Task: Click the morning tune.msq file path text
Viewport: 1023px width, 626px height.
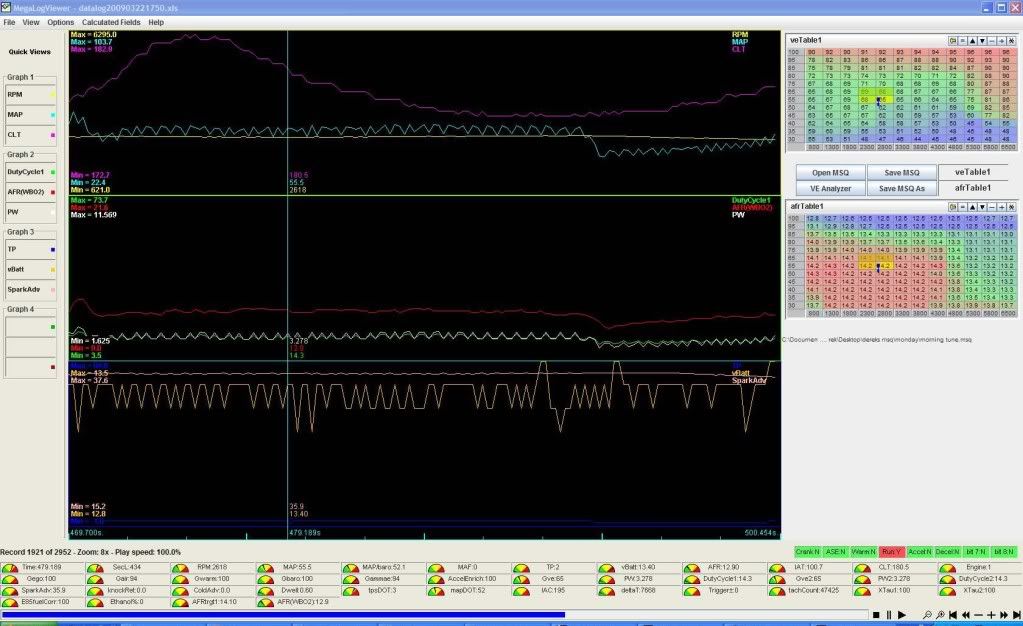Action: tap(878, 340)
